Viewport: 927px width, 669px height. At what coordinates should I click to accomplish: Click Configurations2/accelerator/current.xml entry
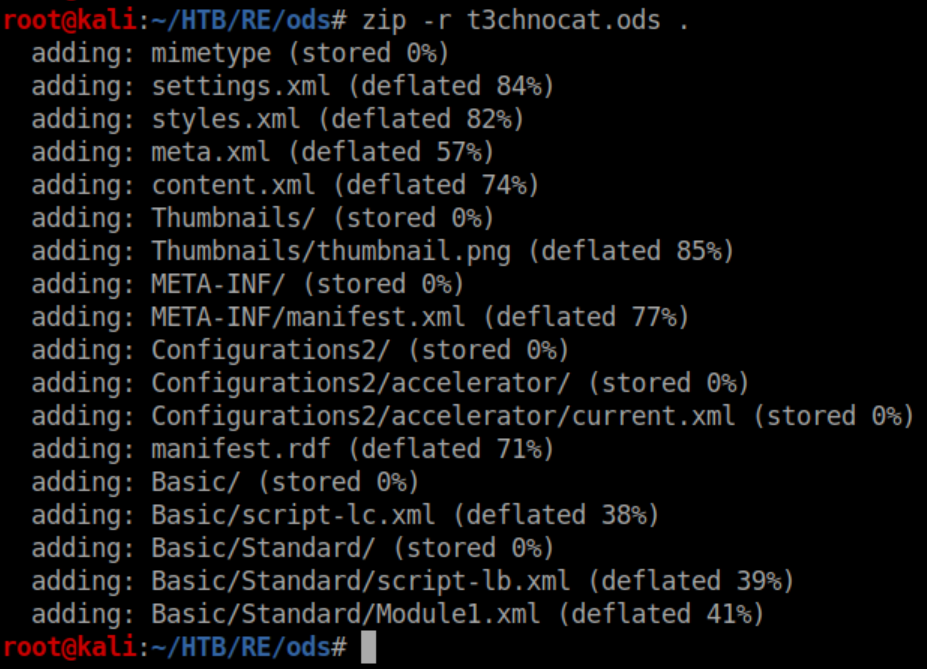pyautogui.click(x=443, y=416)
